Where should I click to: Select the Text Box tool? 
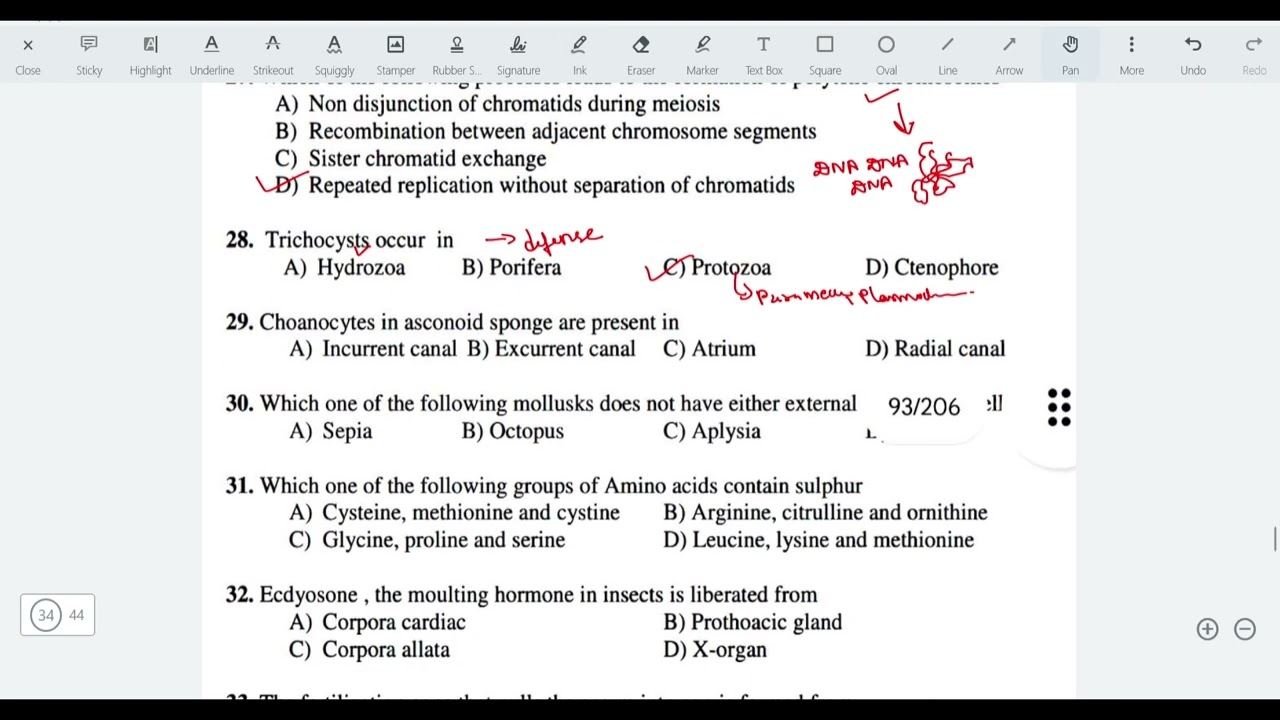(763, 55)
